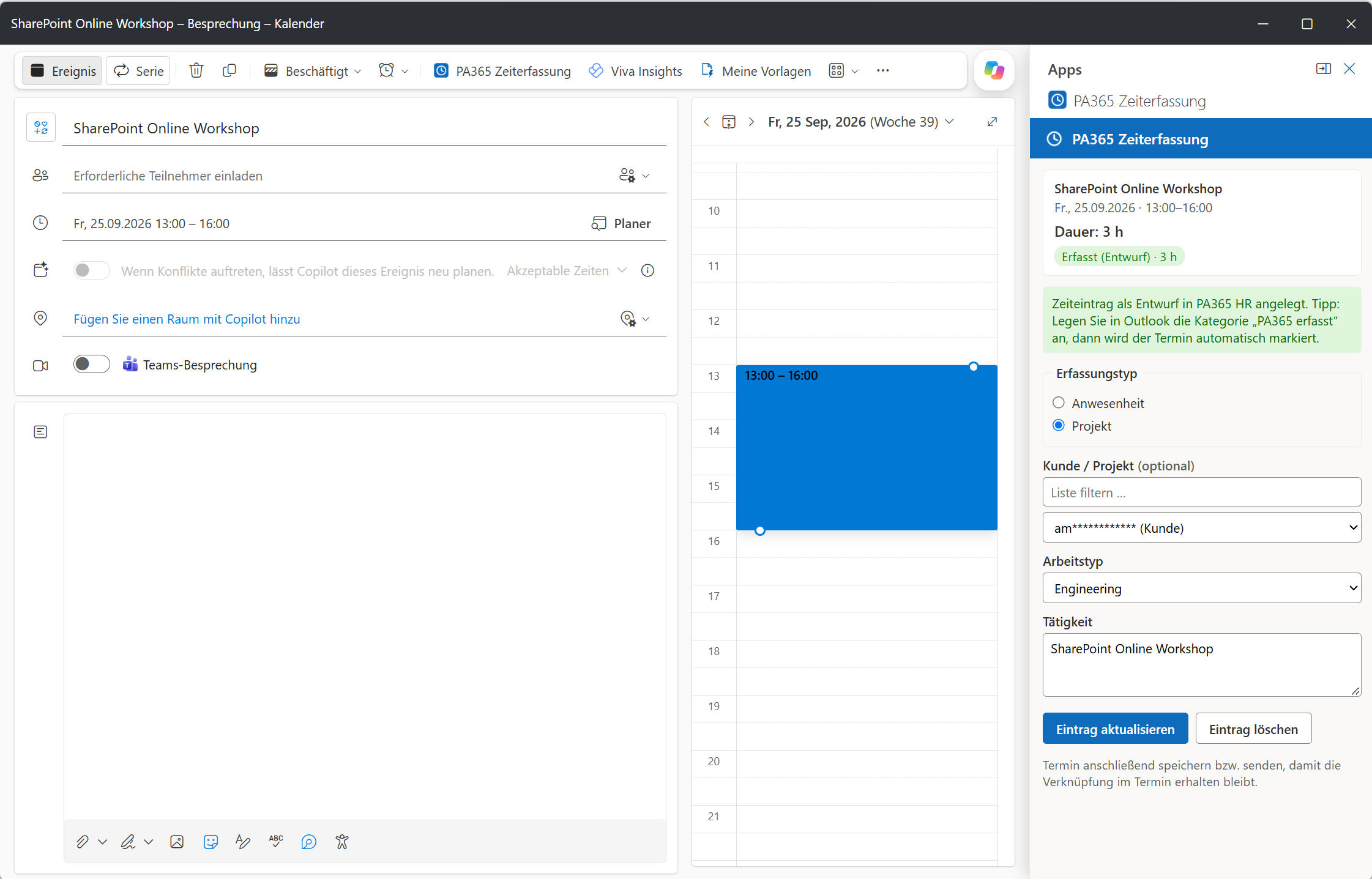Screen dimensions: 1372x879
Task: Close the Apps side pane
Action: [x=1349, y=69]
